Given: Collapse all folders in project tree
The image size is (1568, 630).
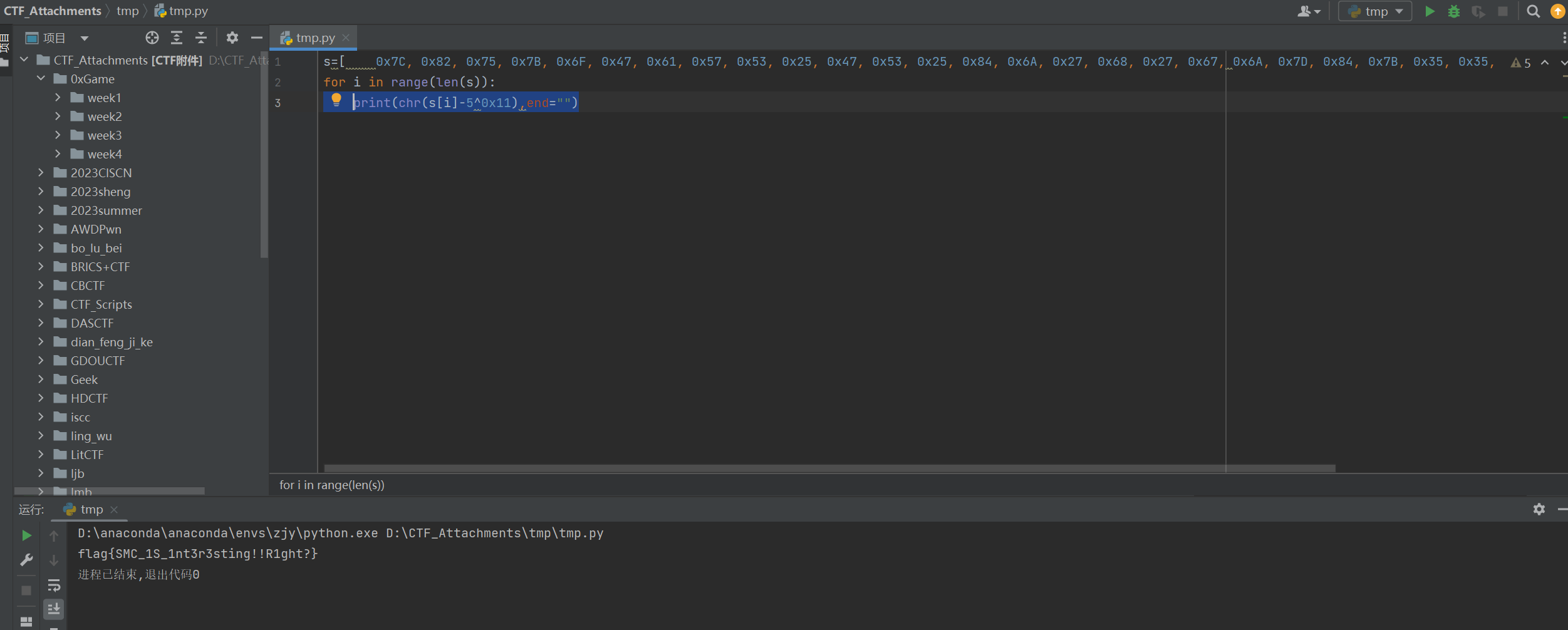Looking at the screenshot, I should click(201, 38).
